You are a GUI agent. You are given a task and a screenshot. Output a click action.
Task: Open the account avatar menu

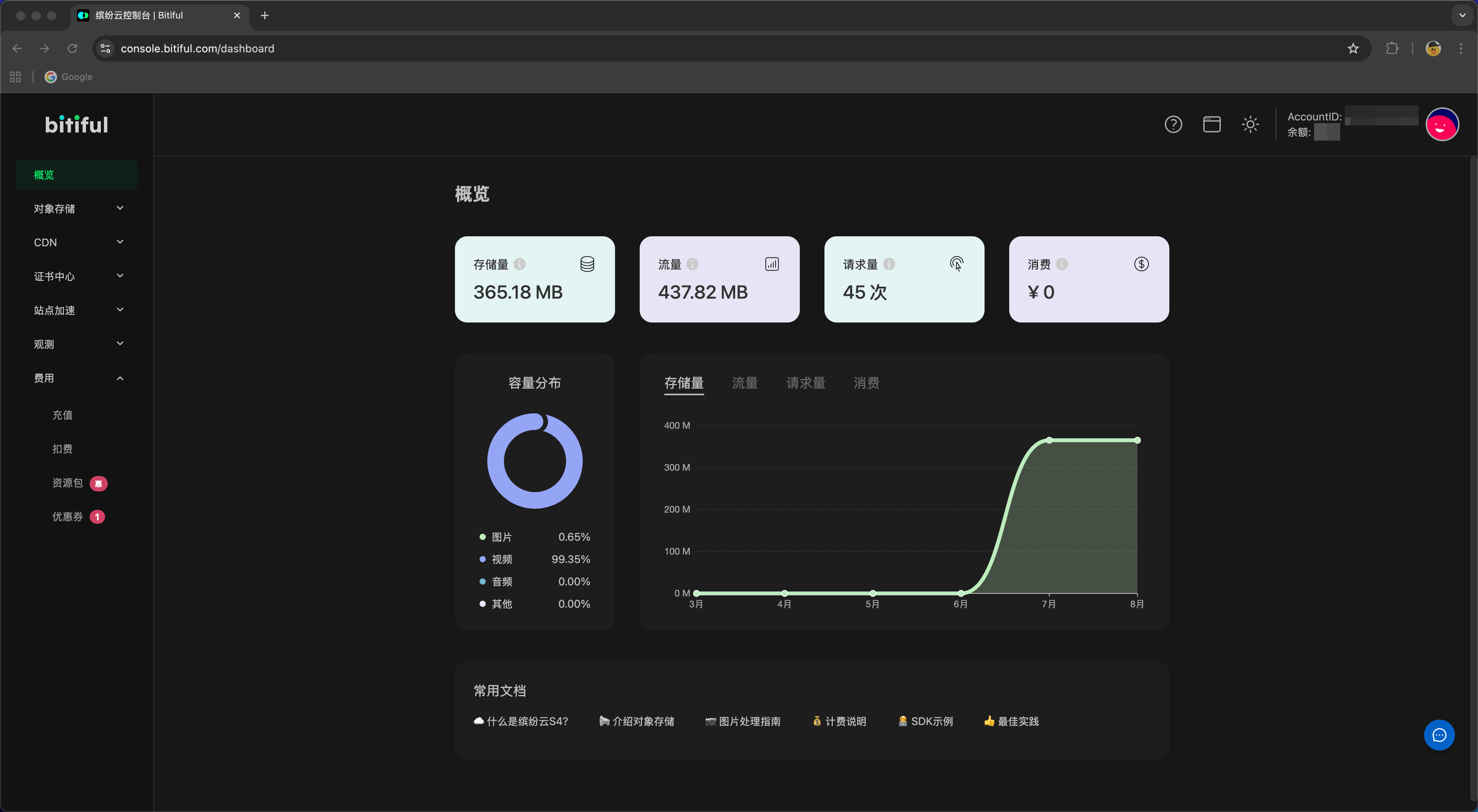(1442, 125)
